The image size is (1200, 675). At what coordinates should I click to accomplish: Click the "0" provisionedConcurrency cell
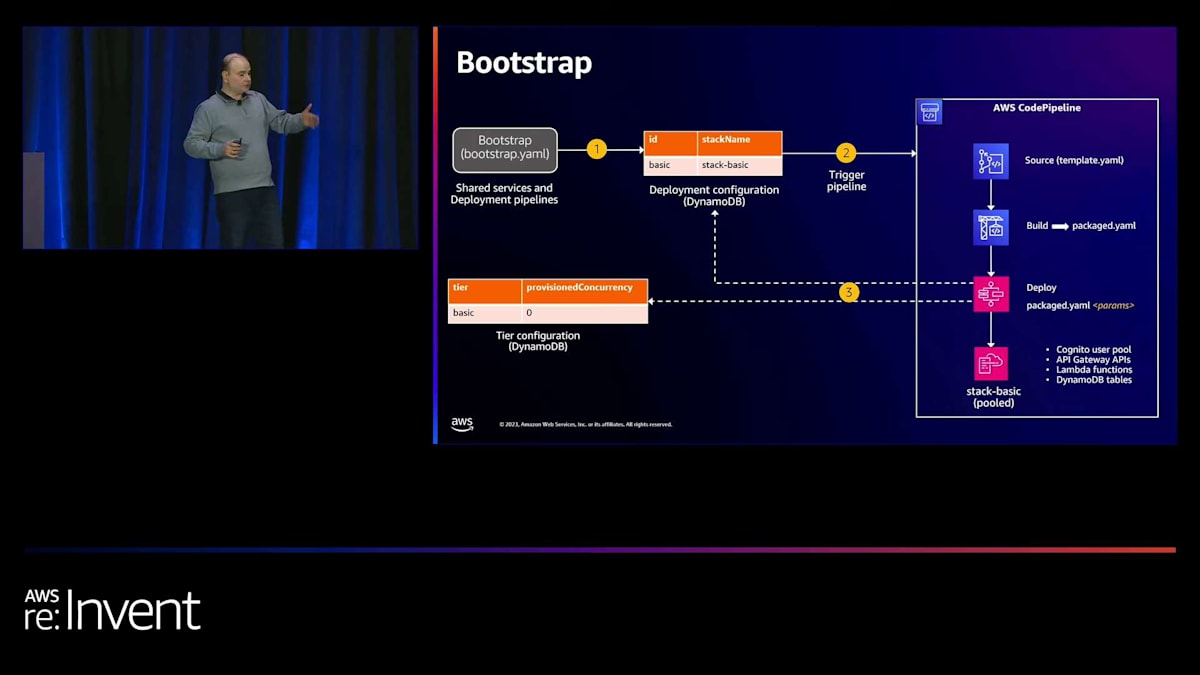click(x=585, y=313)
